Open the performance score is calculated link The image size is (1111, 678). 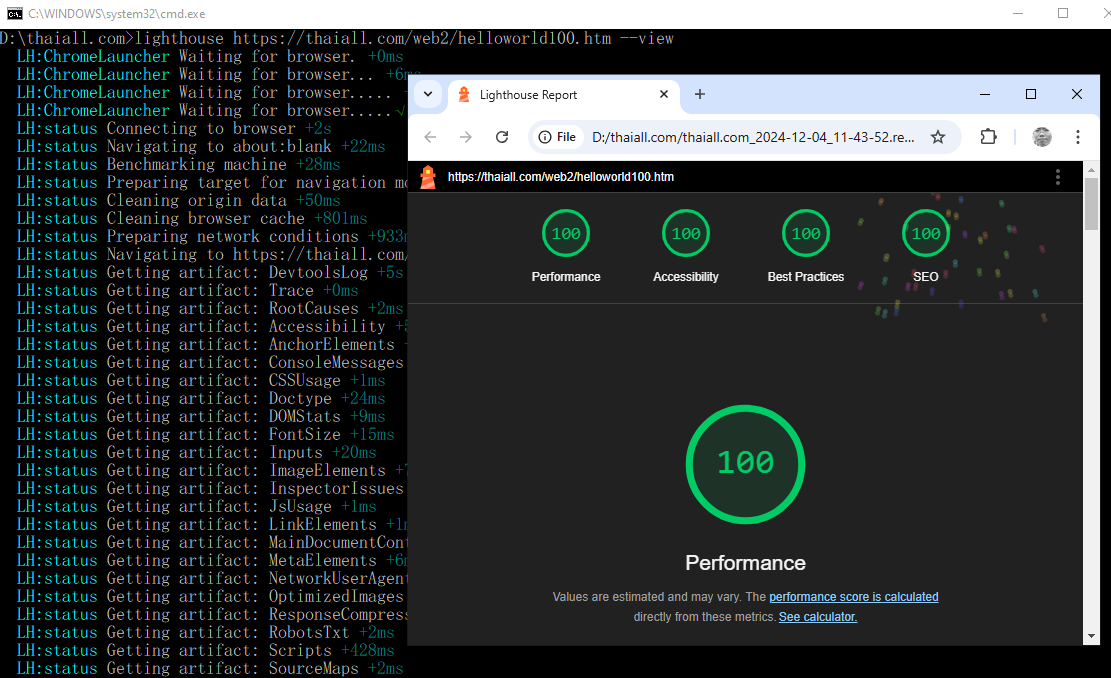(x=853, y=596)
